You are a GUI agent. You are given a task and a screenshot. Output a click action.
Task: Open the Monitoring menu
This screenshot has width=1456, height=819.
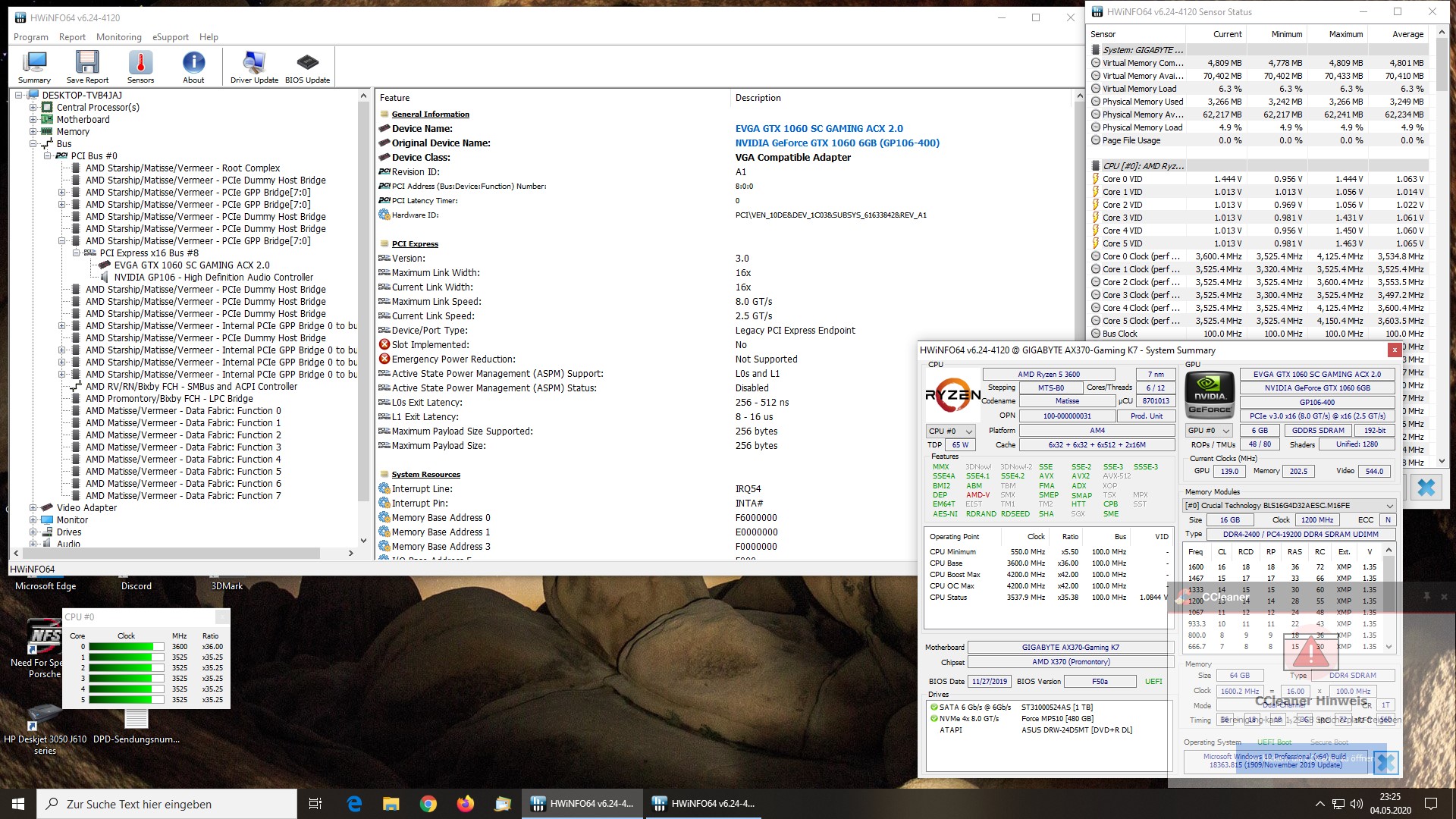(x=119, y=37)
